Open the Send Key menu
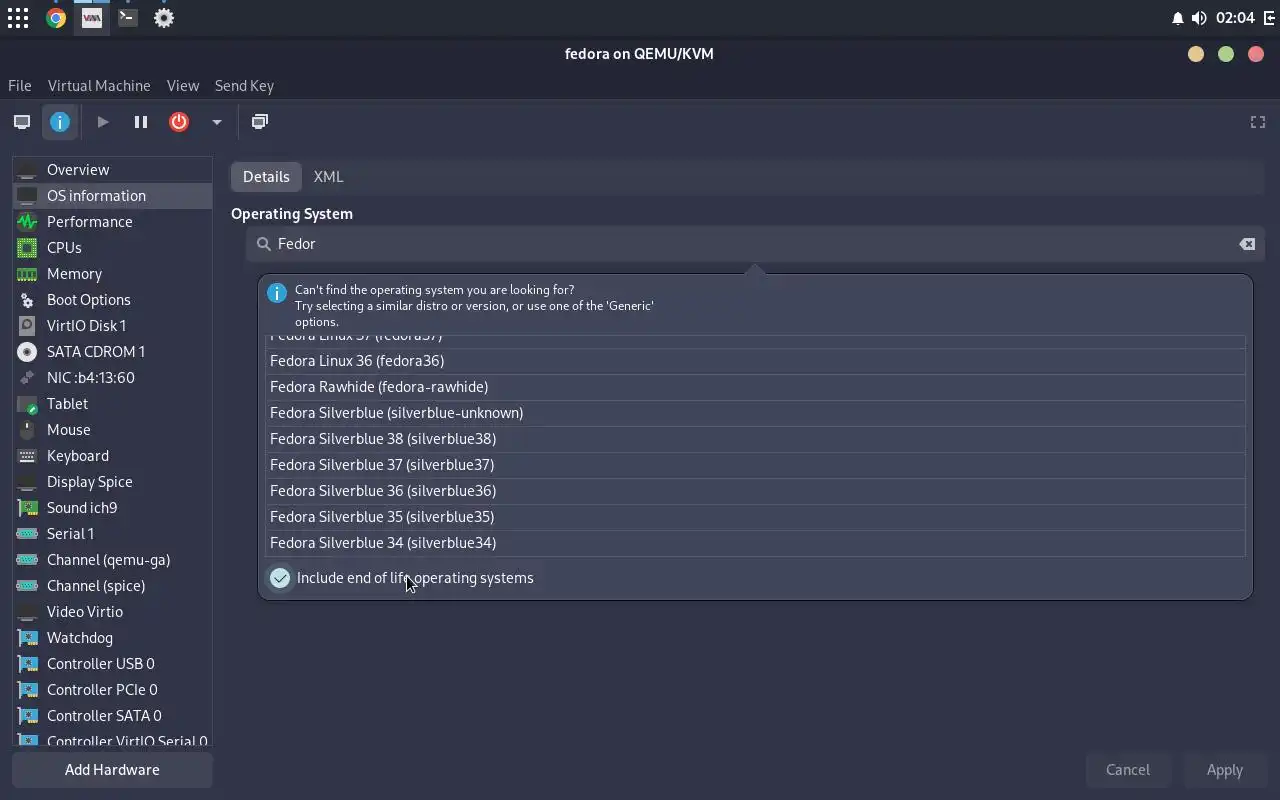 [x=244, y=86]
